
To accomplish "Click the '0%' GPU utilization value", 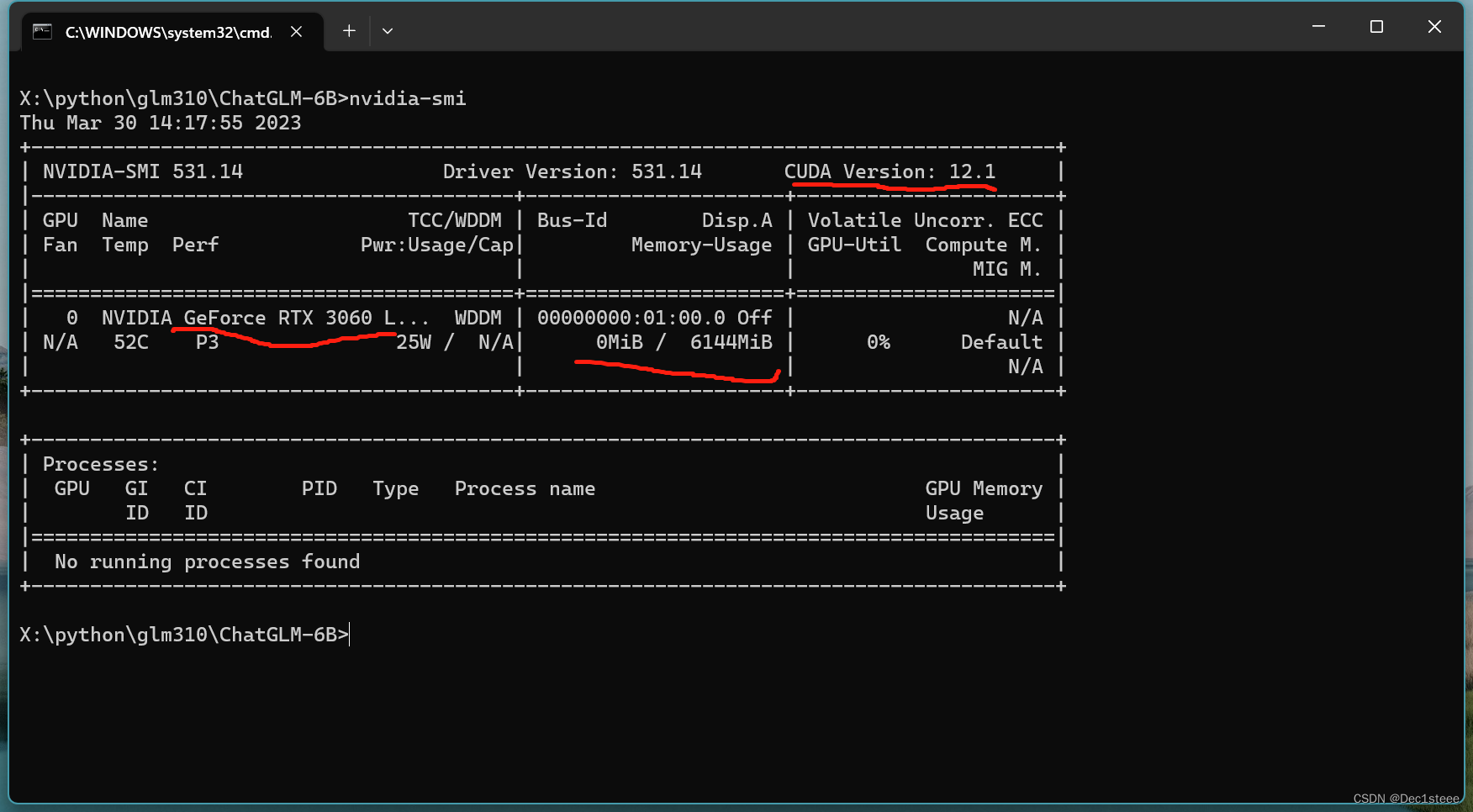I will click(x=879, y=342).
